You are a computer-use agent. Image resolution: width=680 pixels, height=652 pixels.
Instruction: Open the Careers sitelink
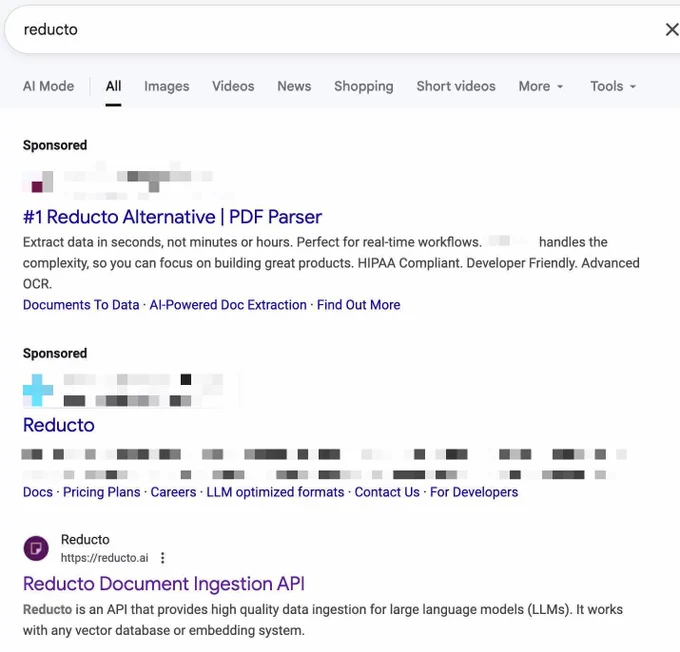[173, 492]
